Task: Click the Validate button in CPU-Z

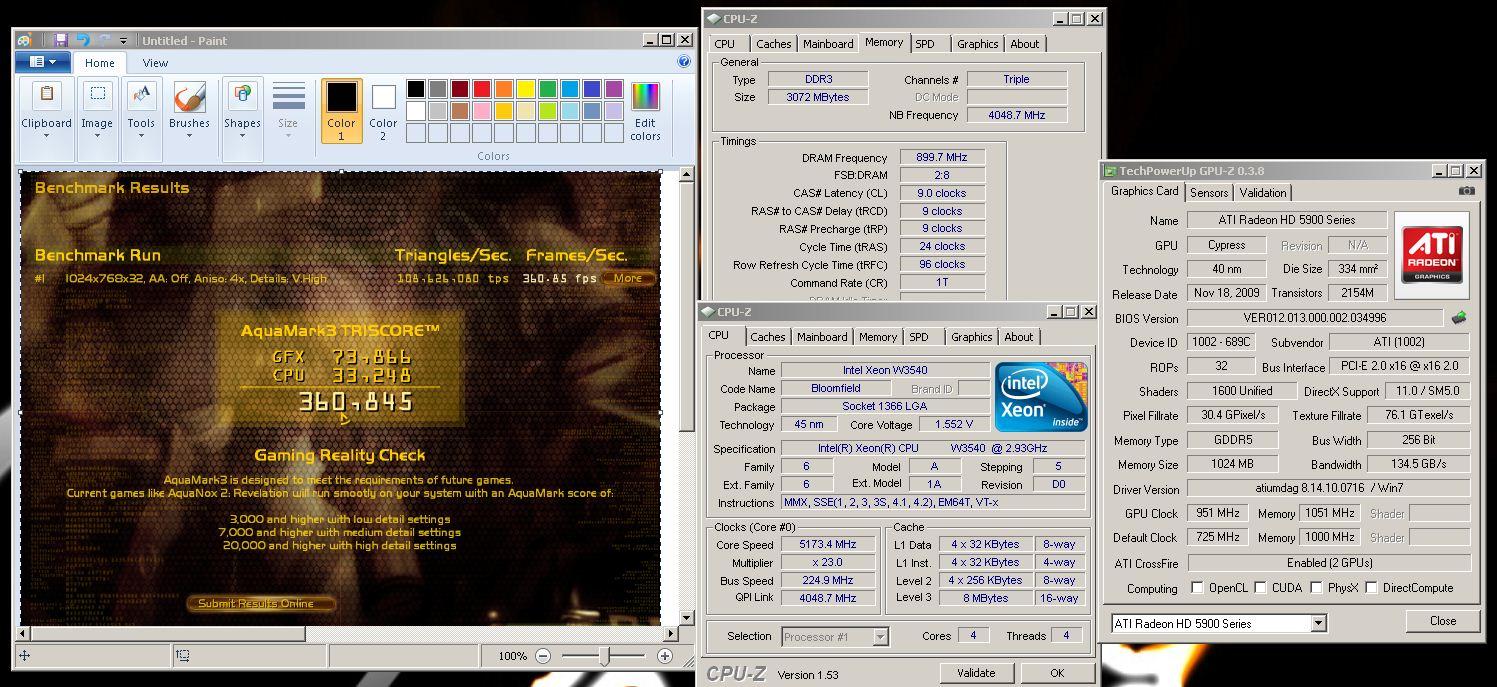Action: point(976,673)
